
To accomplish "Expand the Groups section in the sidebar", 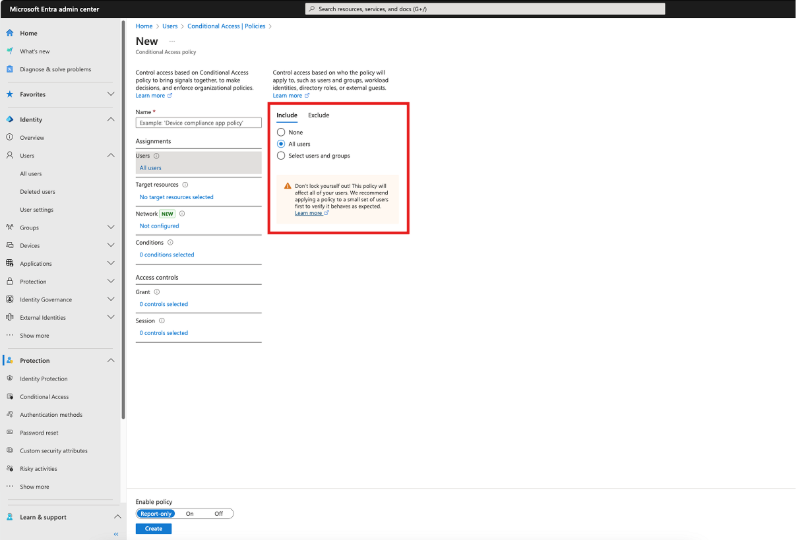I will [111, 227].
